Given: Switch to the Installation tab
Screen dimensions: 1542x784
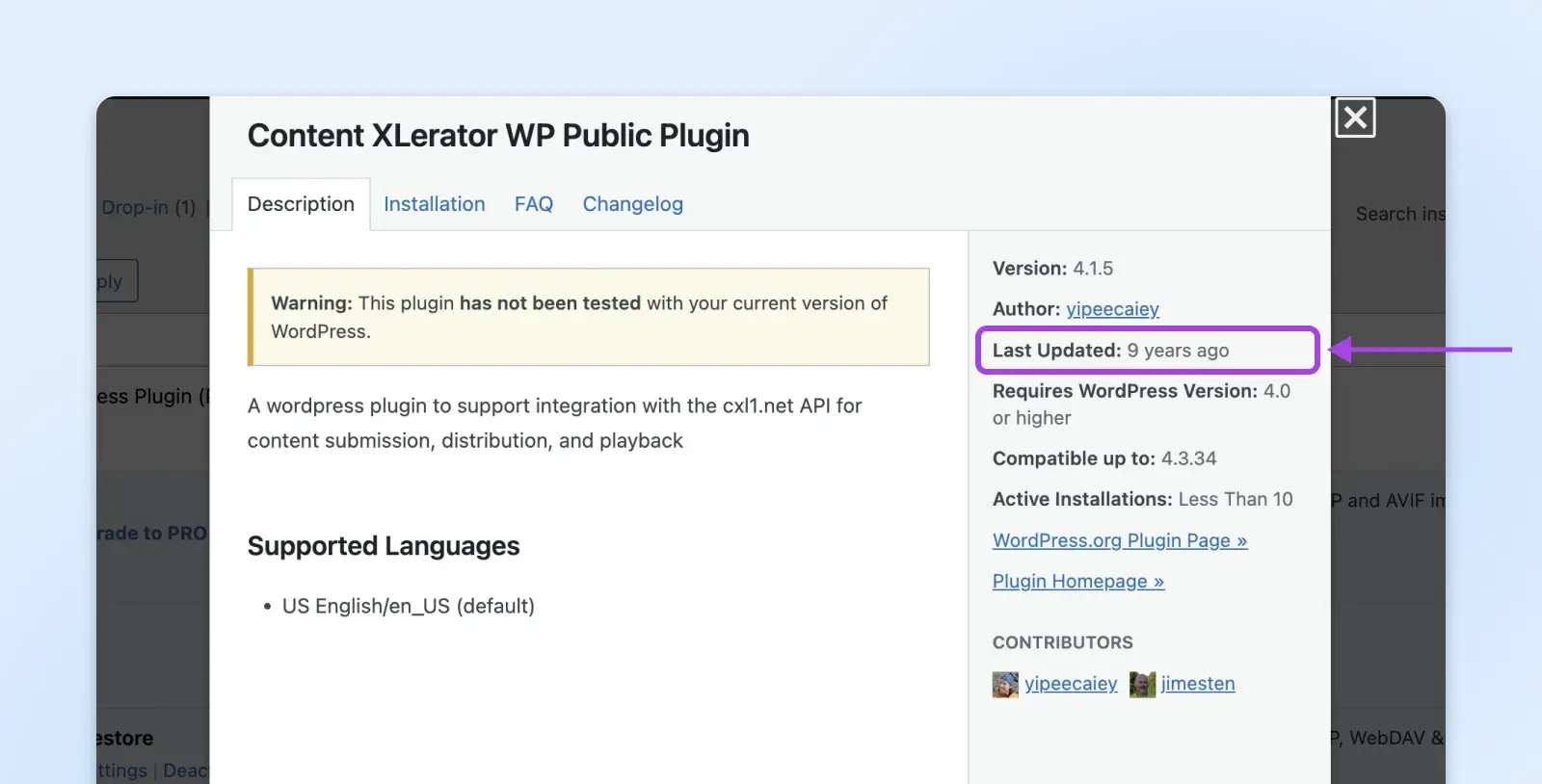Looking at the screenshot, I should click(434, 204).
